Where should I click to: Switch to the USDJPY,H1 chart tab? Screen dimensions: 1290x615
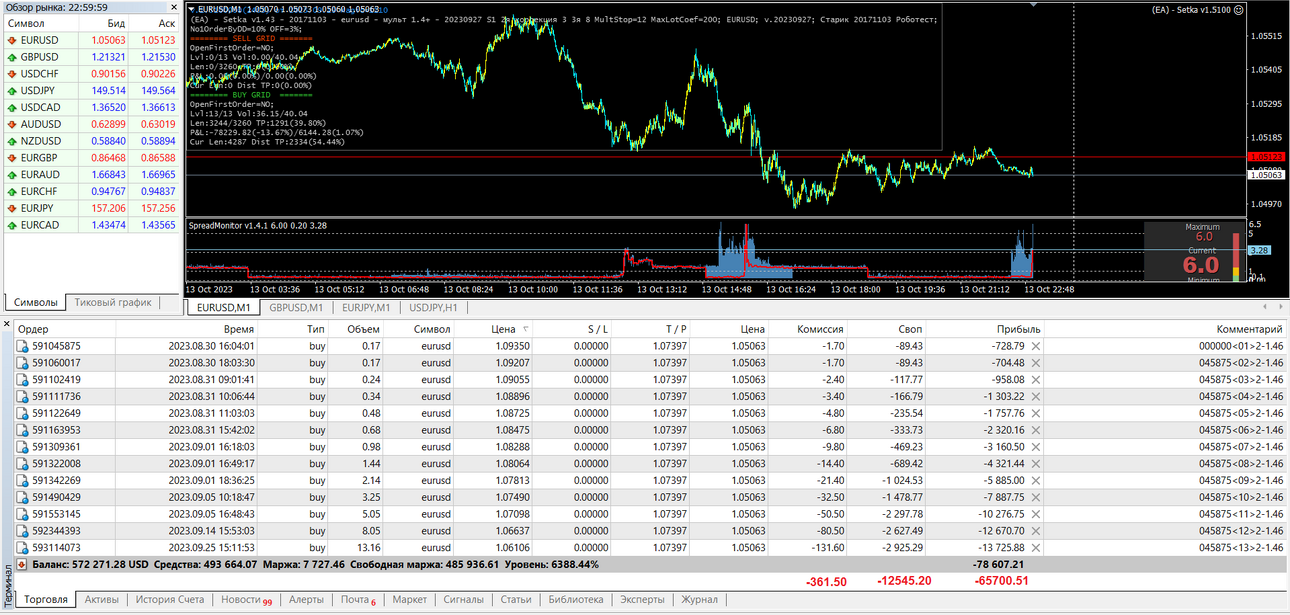coord(433,308)
